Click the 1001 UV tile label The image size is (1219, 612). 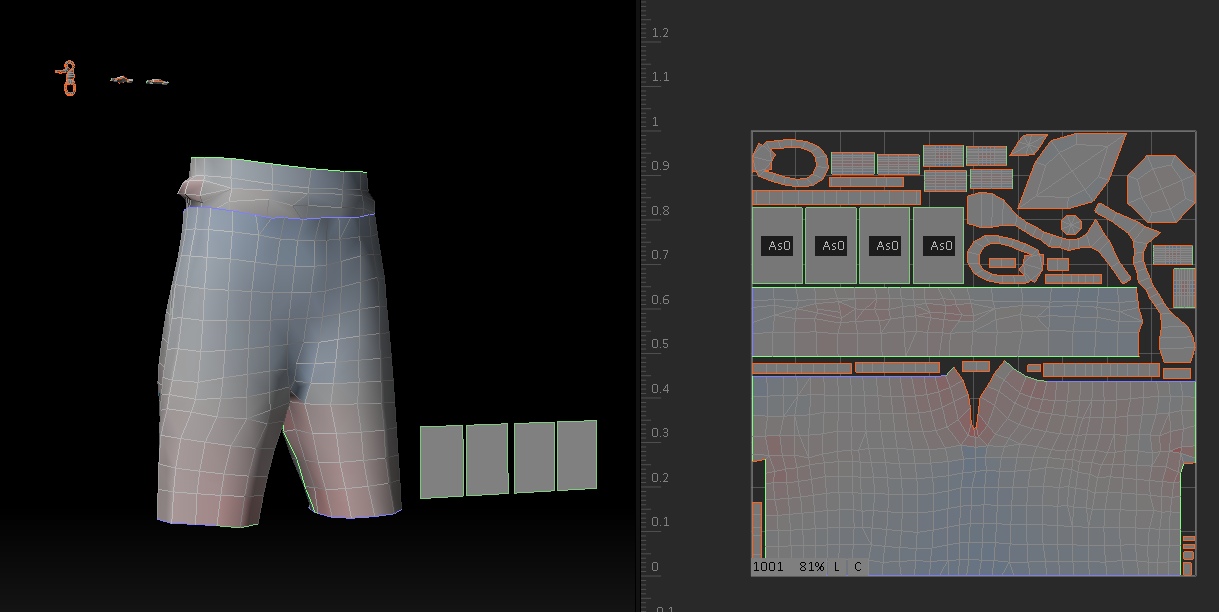tap(768, 567)
